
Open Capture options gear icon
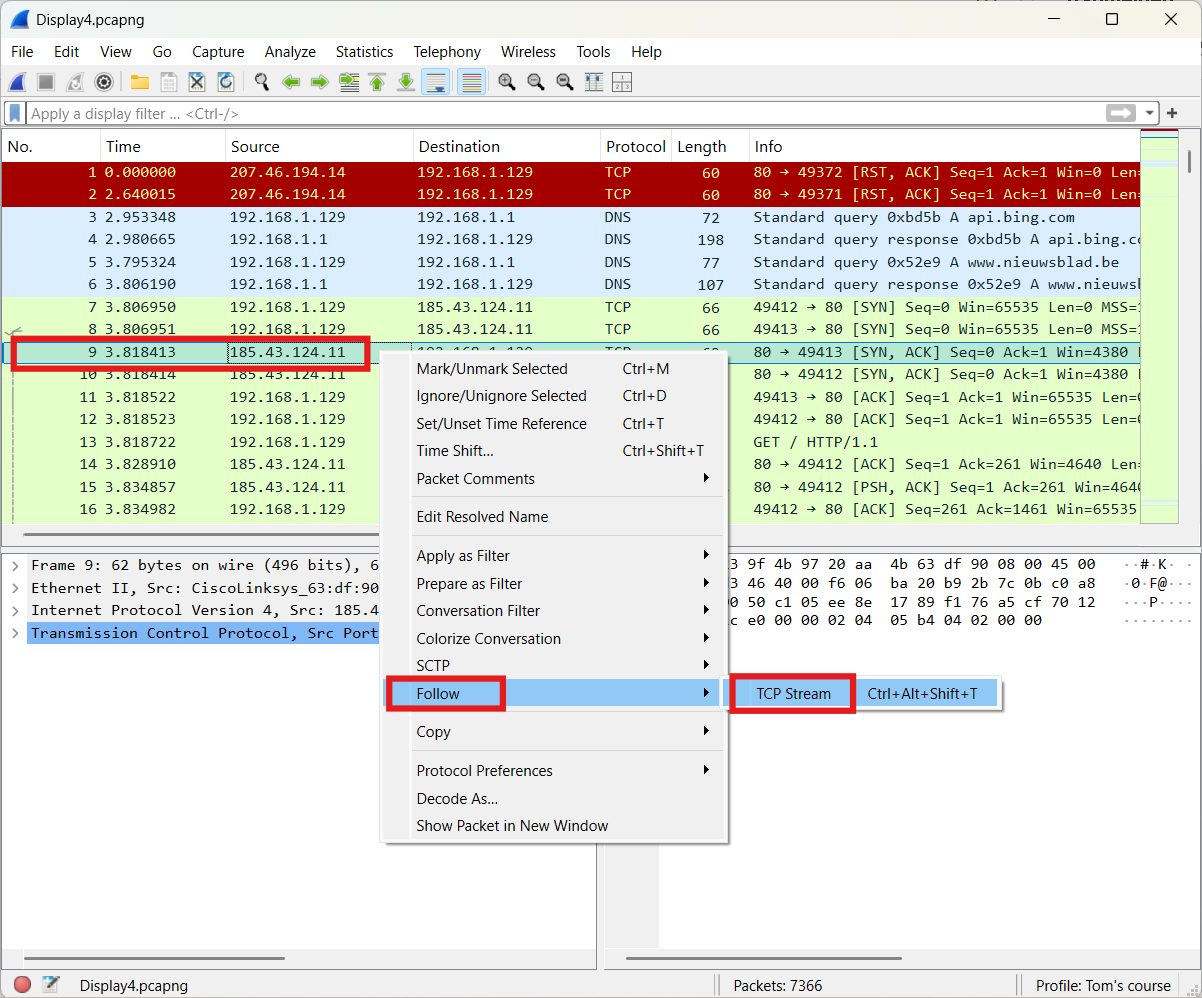point(103,82)
